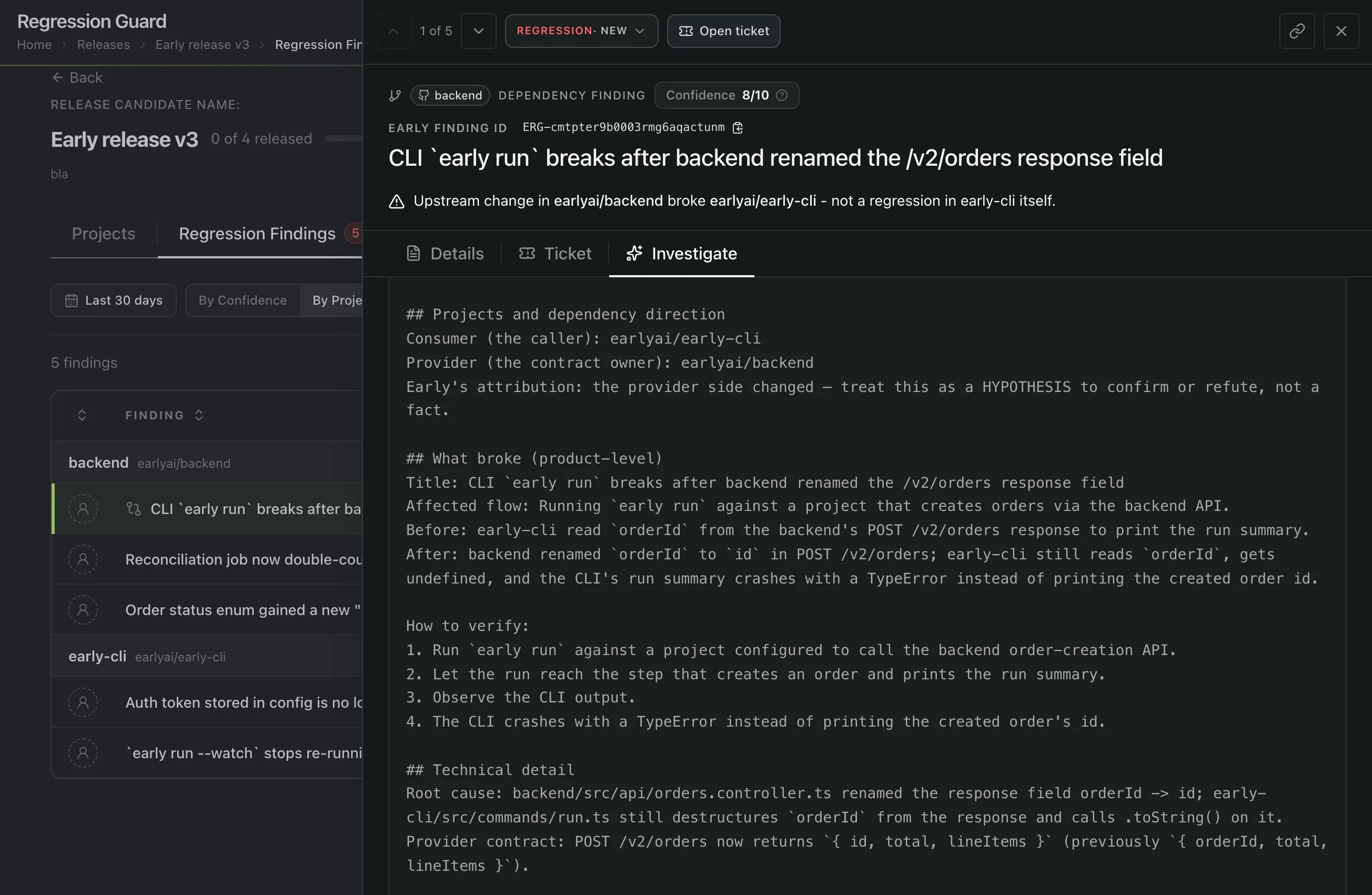This screenshot has width=1372, height=895.
Task: Open the Projects tab
Action: pos(103,234)
